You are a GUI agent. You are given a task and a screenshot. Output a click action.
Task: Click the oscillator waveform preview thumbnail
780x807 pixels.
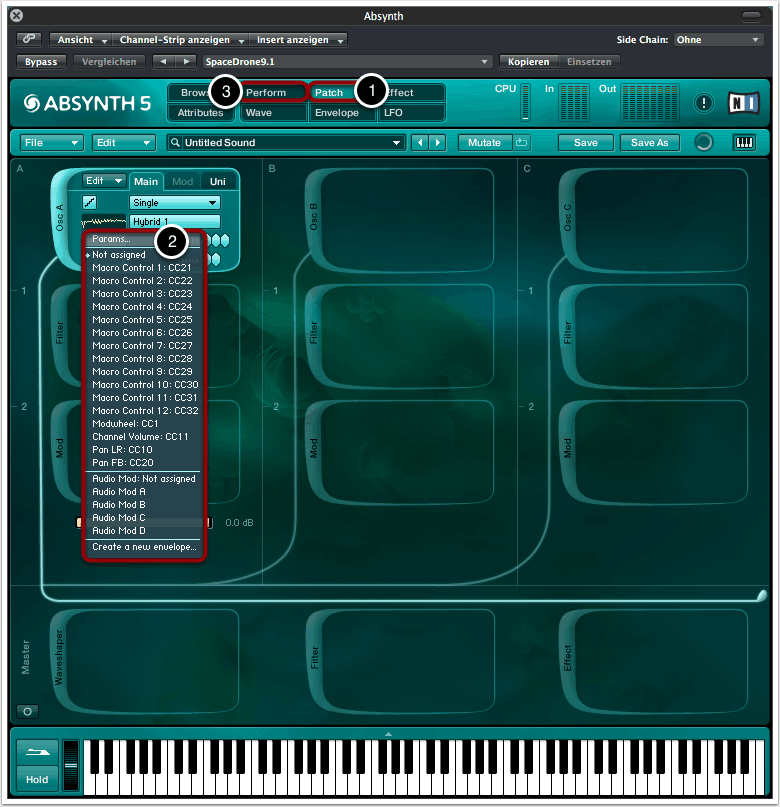(x=103, y=221)
